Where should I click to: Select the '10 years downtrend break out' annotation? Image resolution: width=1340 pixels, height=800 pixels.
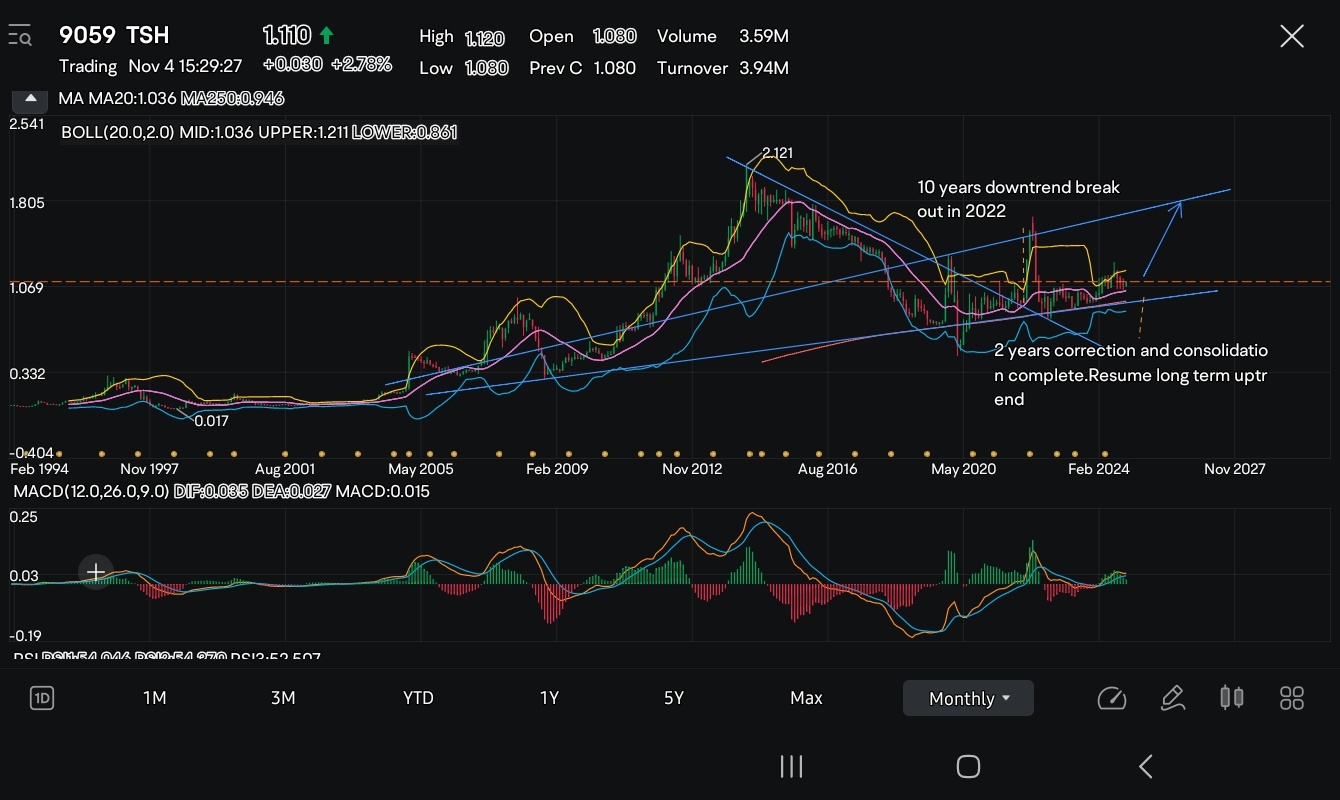click(1019, 199)
